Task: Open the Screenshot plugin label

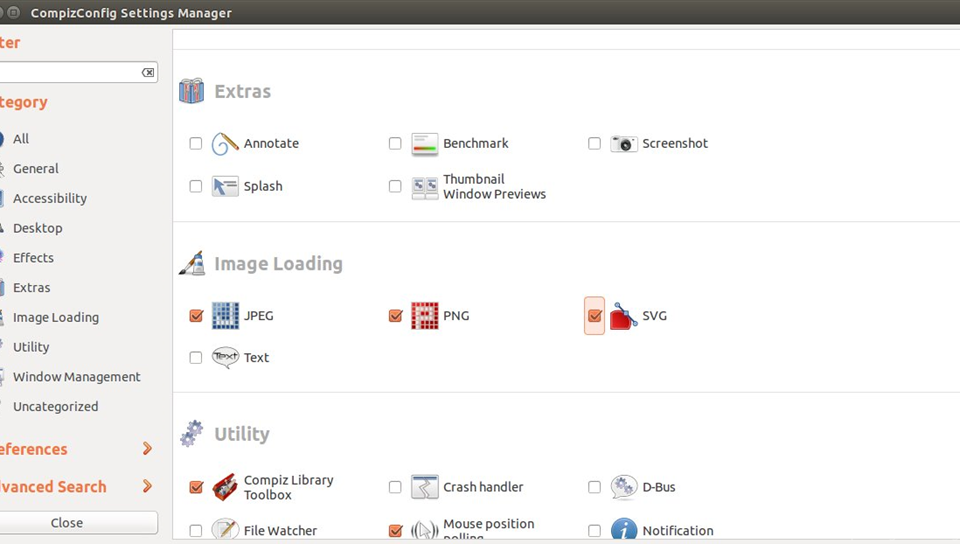Action: [x=675, y=143]
